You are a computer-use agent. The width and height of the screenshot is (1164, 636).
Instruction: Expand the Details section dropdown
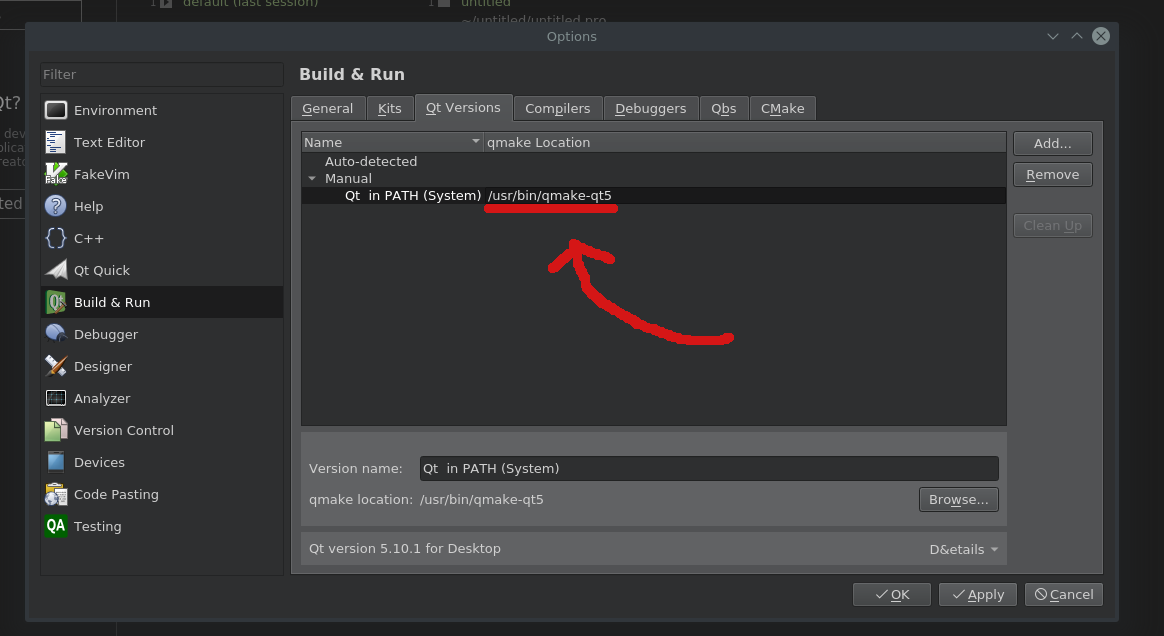point(964,549)
